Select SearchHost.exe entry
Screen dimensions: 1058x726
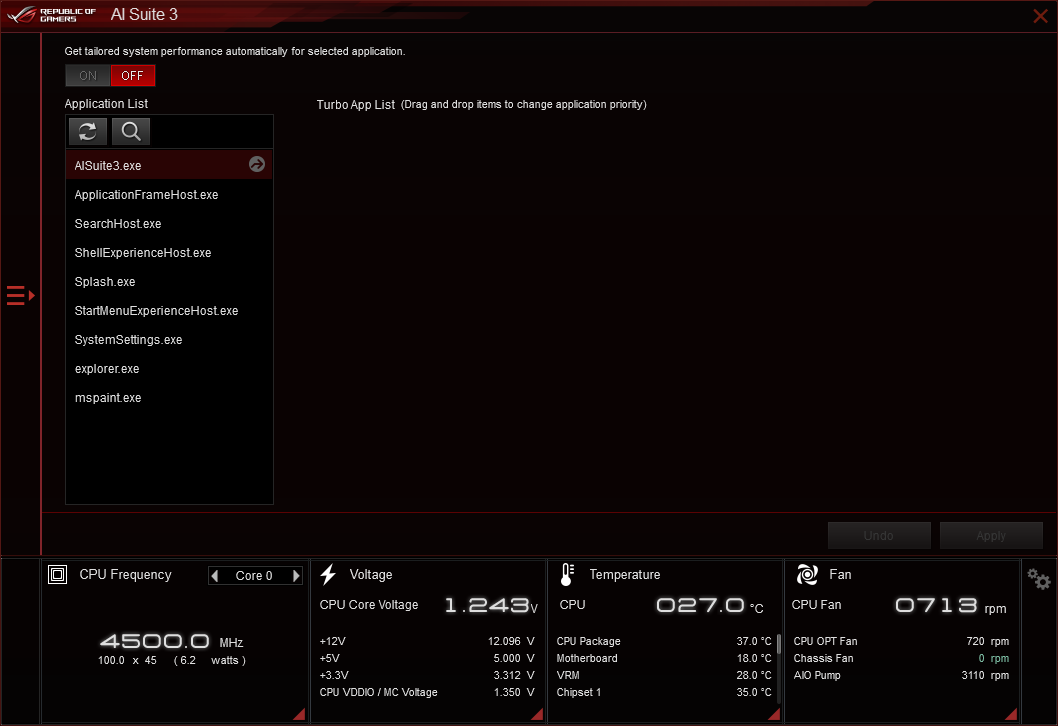pyautogui.click(x=169, y=223)
